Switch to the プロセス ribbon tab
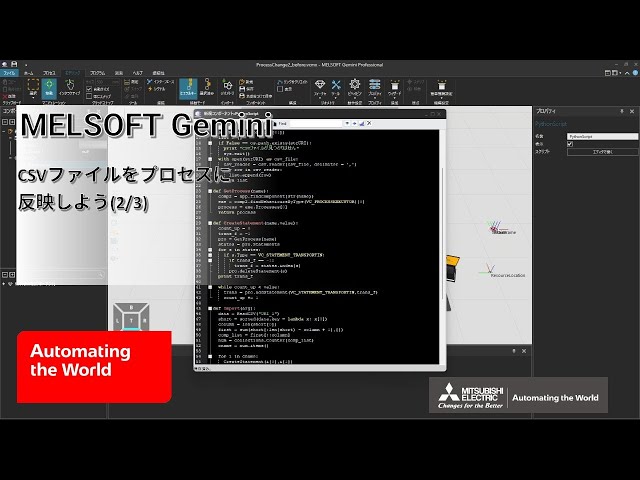This screenshot has height=480, width=640. tap(49, 73)
